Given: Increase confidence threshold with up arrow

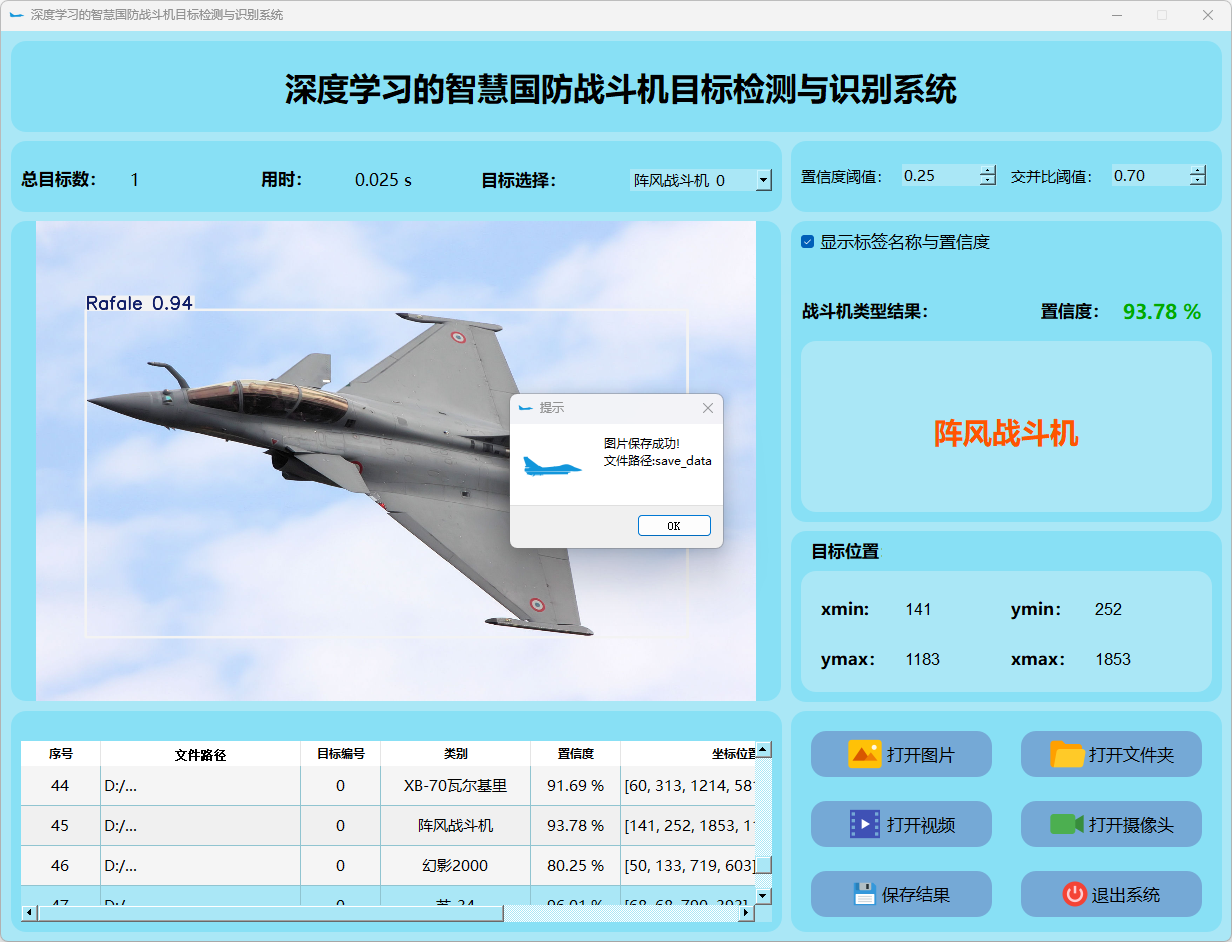Looking at the screenshot, I should [988, 171].
